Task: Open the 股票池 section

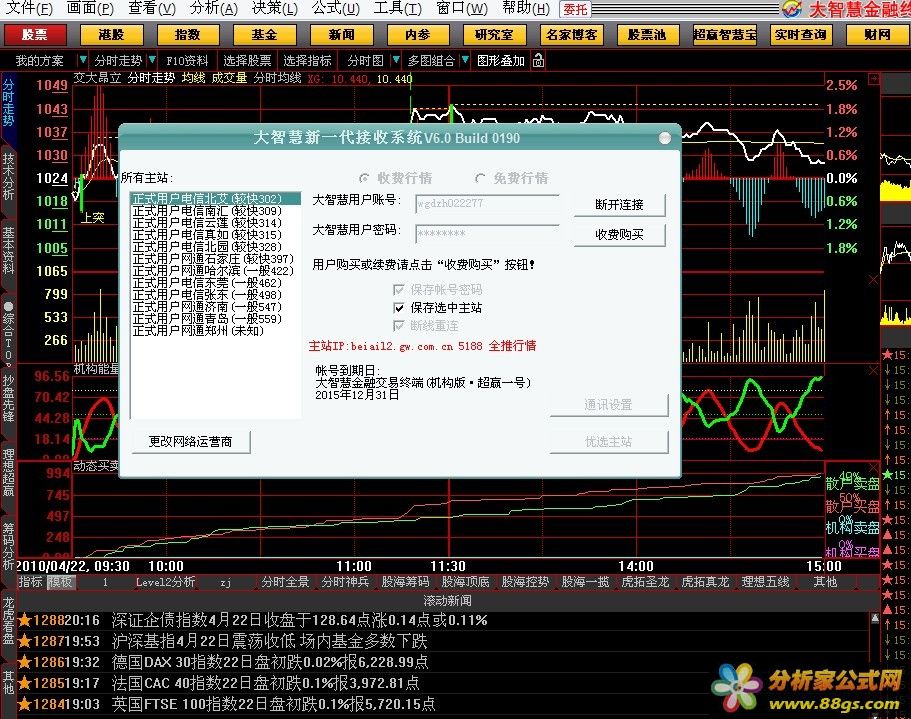Action: click(x=647, y=35)
